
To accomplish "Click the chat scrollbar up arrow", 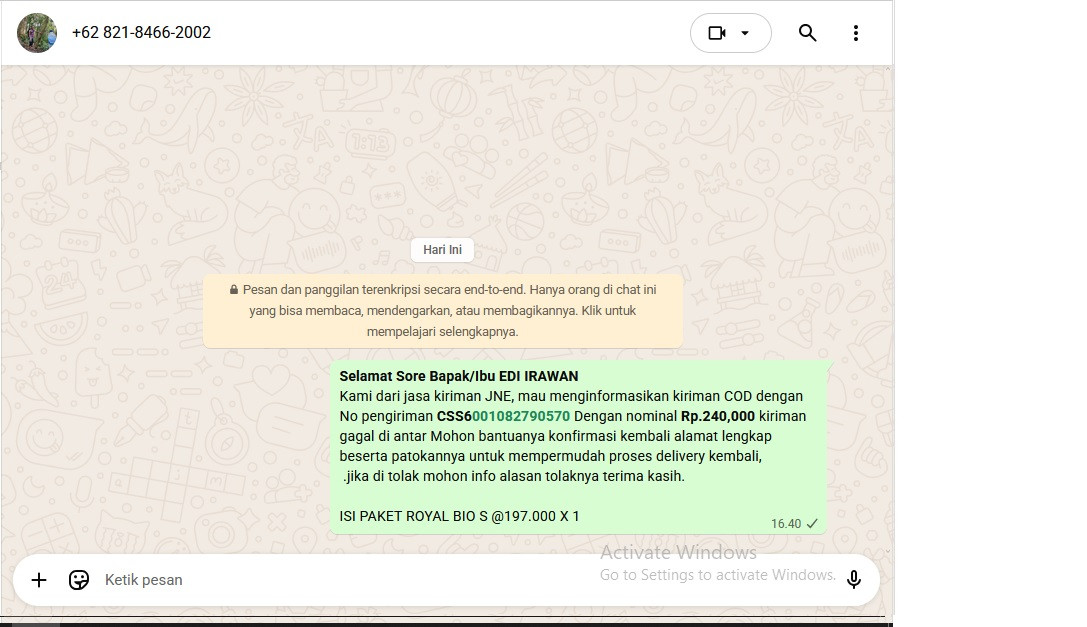I will pos(888,69).
